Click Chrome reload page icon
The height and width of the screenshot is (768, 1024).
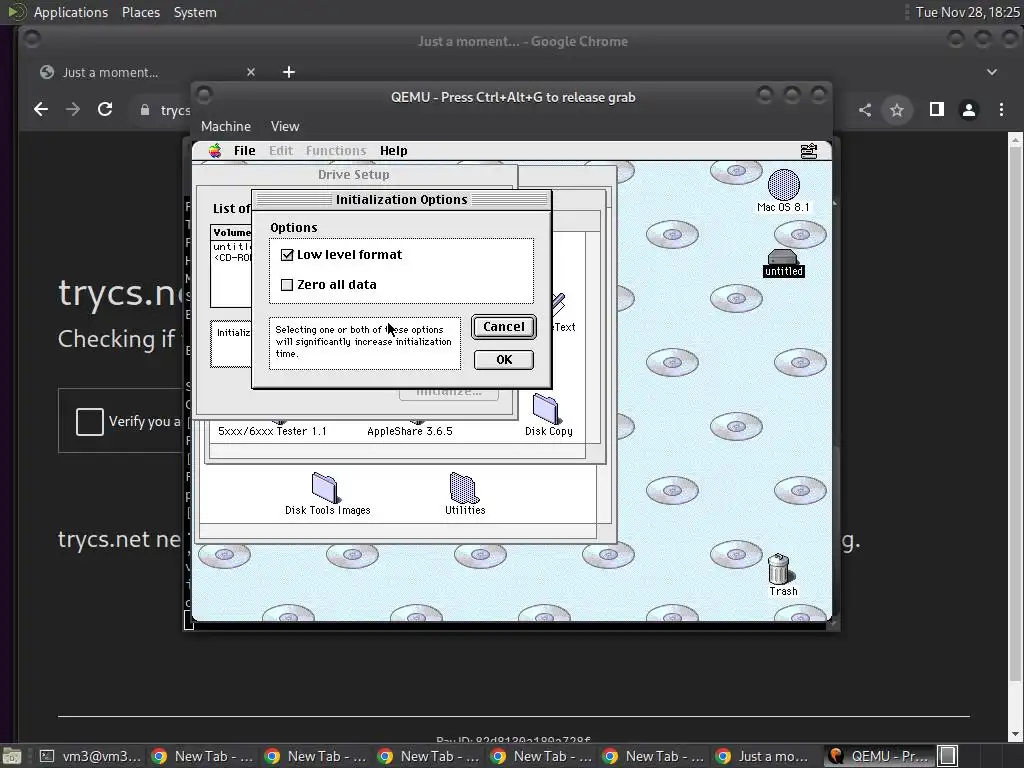coord(104,110)
